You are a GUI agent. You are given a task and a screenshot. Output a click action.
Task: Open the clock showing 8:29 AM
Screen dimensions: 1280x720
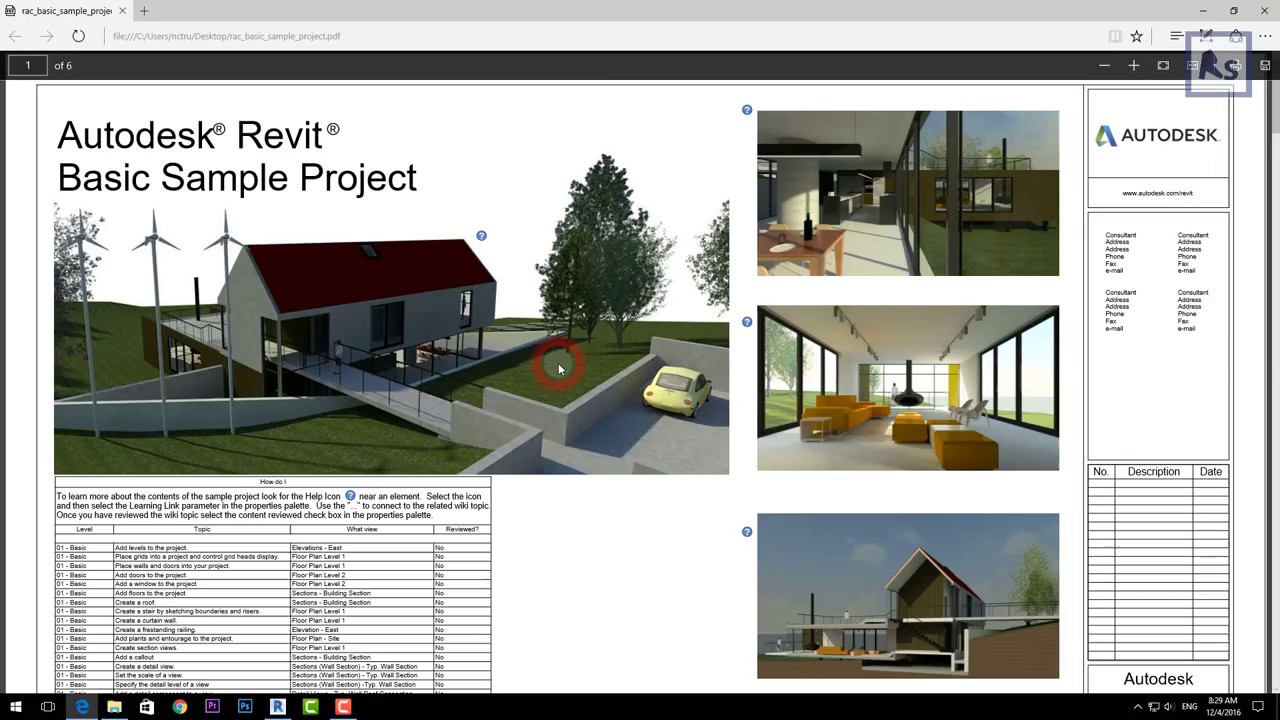coord(1222,707)
